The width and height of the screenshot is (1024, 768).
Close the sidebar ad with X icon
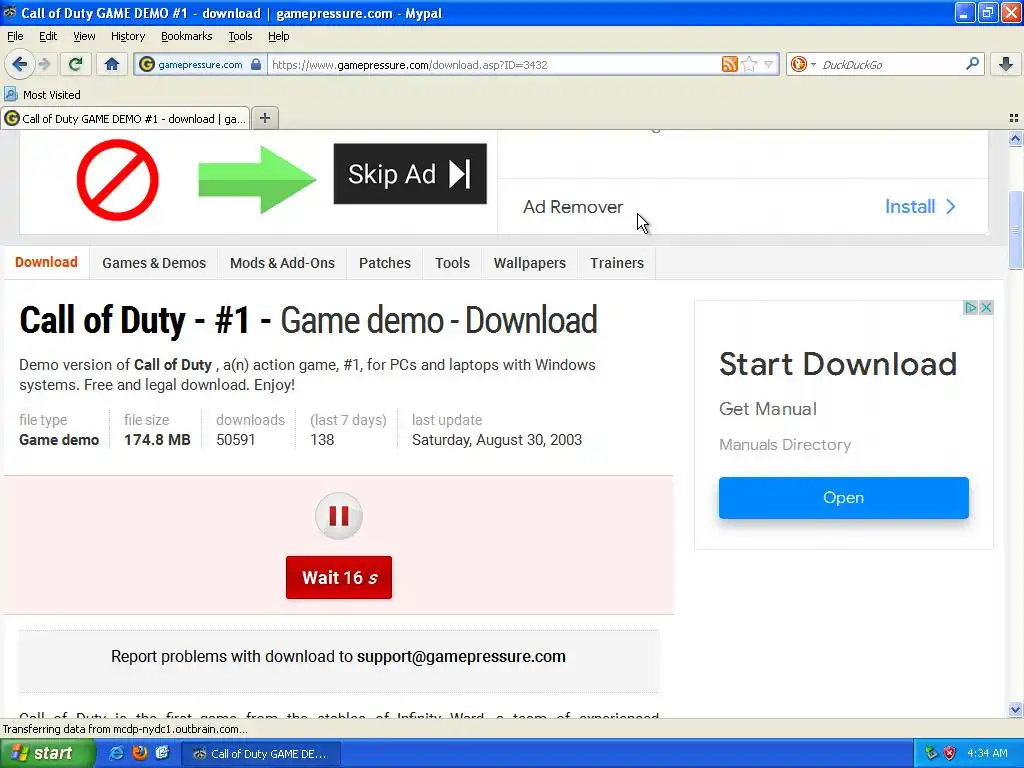[x=986, y=308]
